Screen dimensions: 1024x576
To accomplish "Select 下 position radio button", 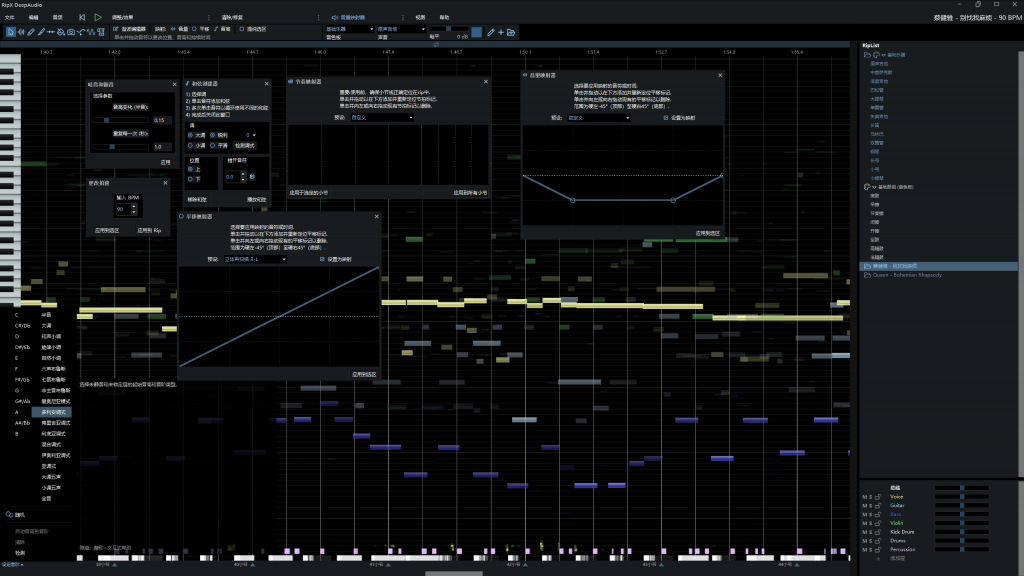I will click(x=191, y=178).
